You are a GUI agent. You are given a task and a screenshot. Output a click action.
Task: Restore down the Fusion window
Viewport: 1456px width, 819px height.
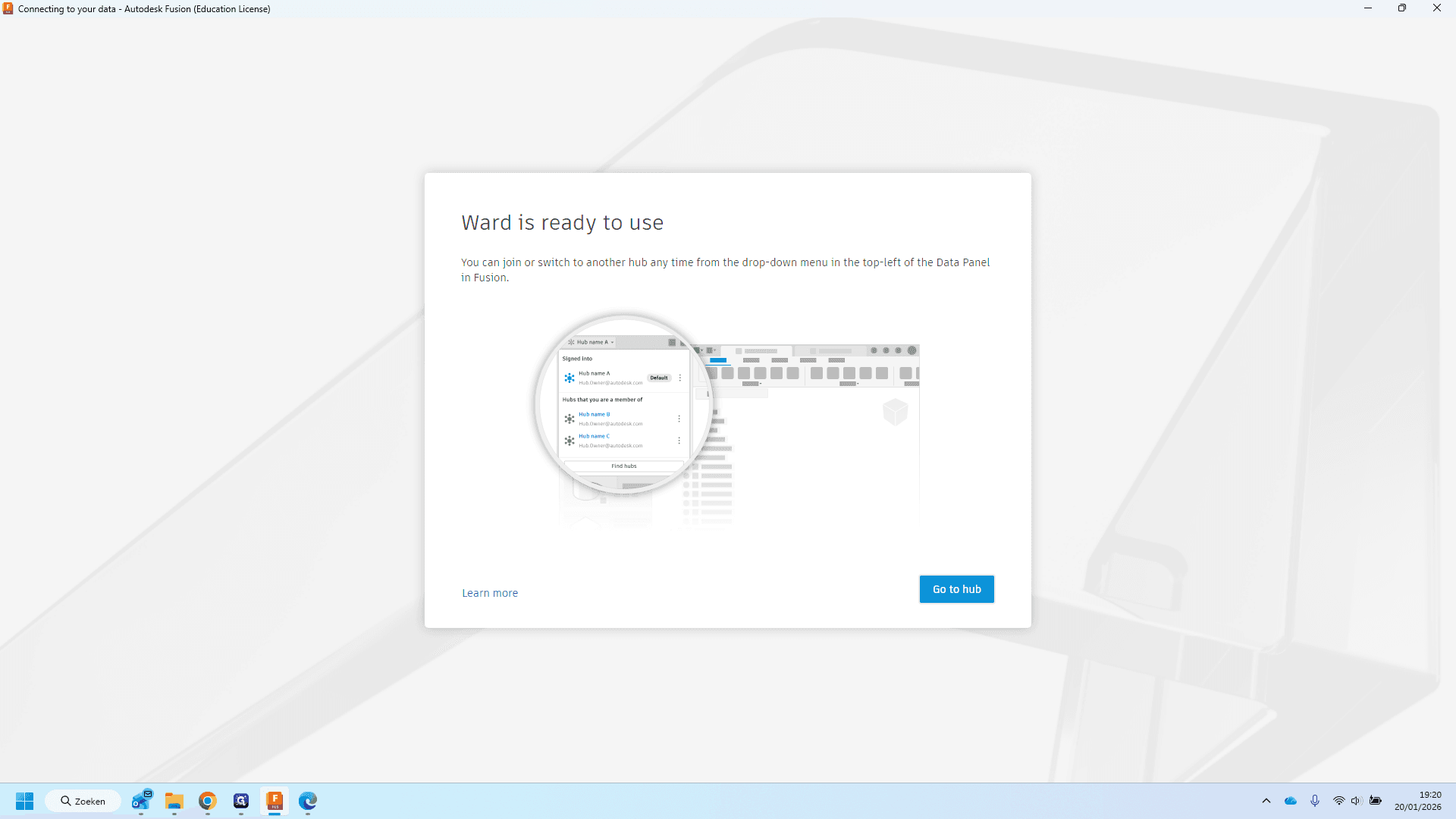coord(1402,8)
